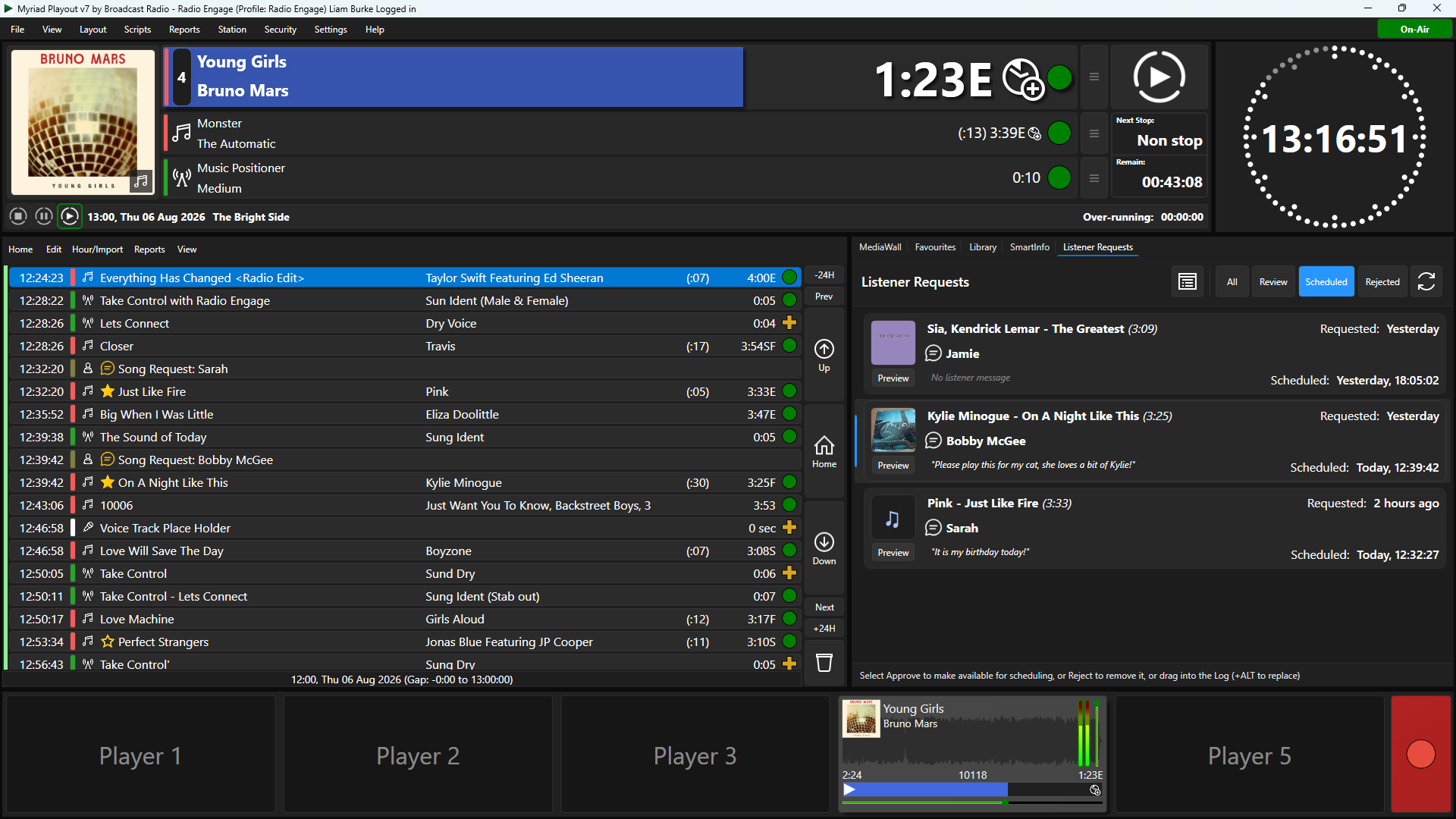Click the star icon on Just Like Fire
Viewport: 1456px width, 819px height.
108,391
